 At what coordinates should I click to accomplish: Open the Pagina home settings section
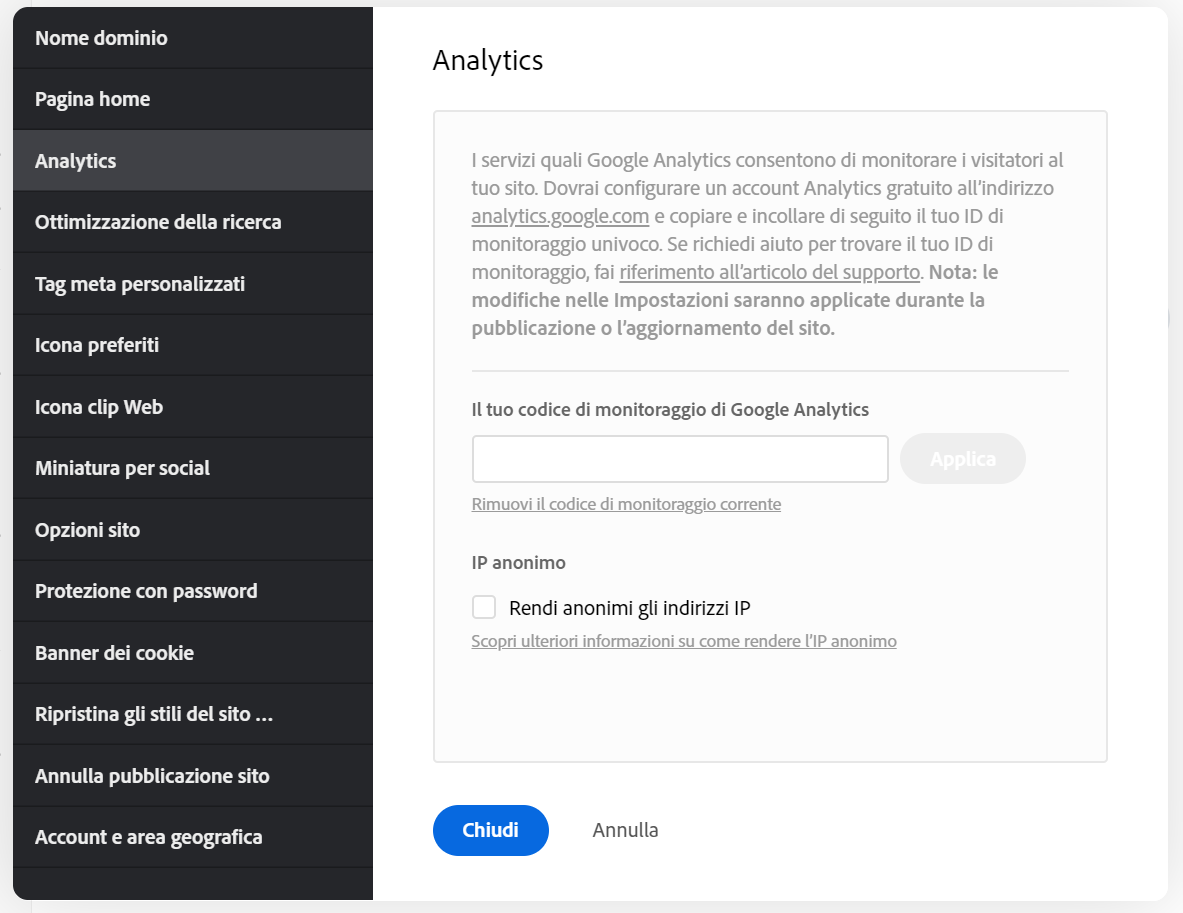coord(92,99)
